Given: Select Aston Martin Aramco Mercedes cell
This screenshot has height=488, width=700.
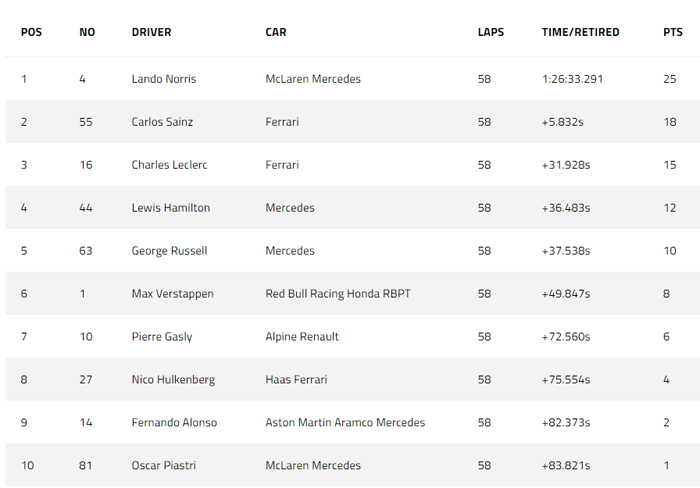Looking at the screenshot, I should point(345,423).
